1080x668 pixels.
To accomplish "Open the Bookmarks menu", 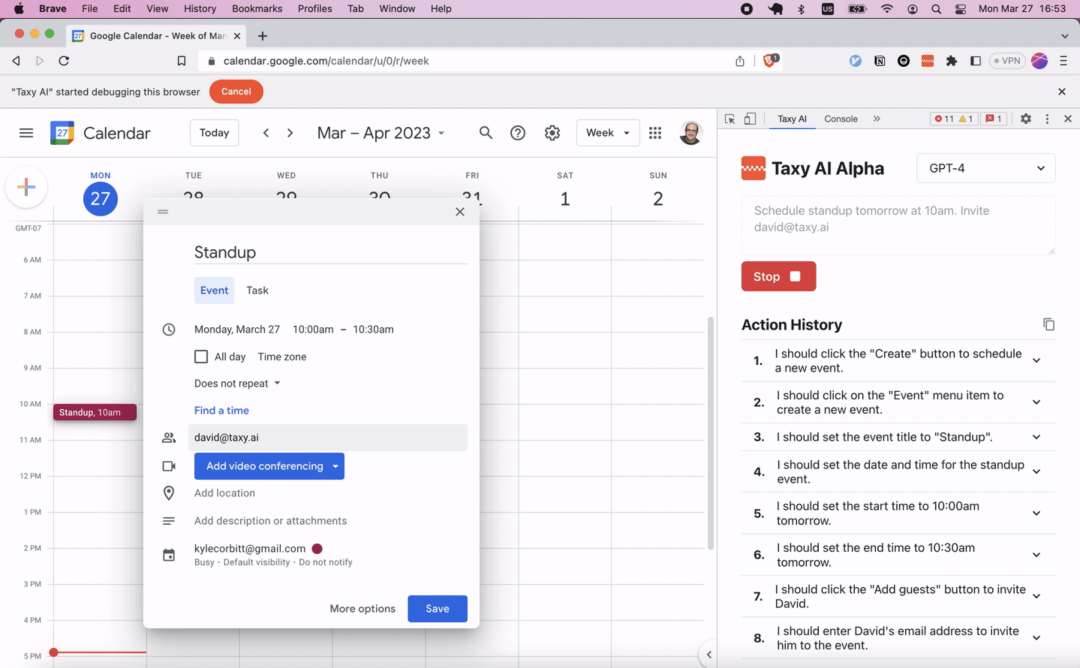I will tap(257, 9).
